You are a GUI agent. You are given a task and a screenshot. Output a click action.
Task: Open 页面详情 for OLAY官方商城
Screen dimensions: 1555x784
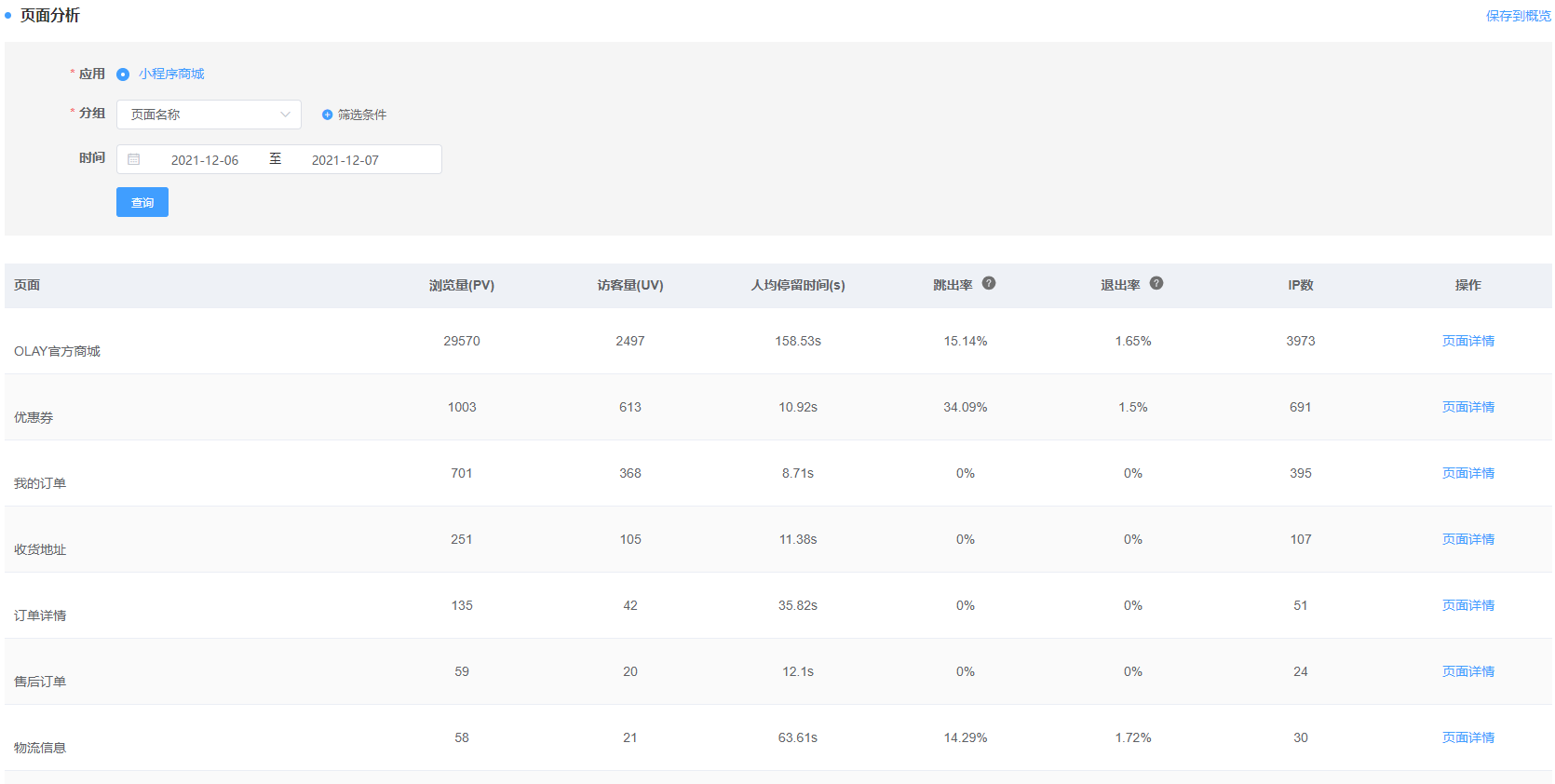coord(1467,341)
